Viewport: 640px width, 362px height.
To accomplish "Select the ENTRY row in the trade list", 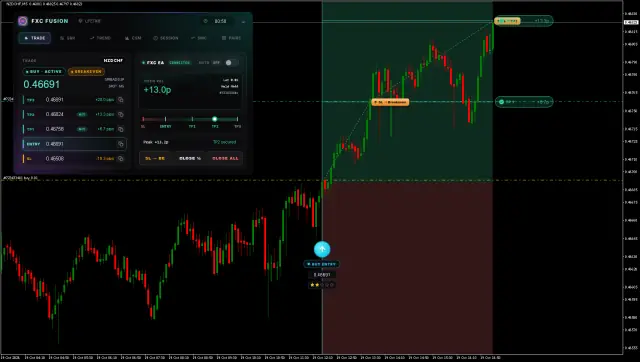I will 74,144.
